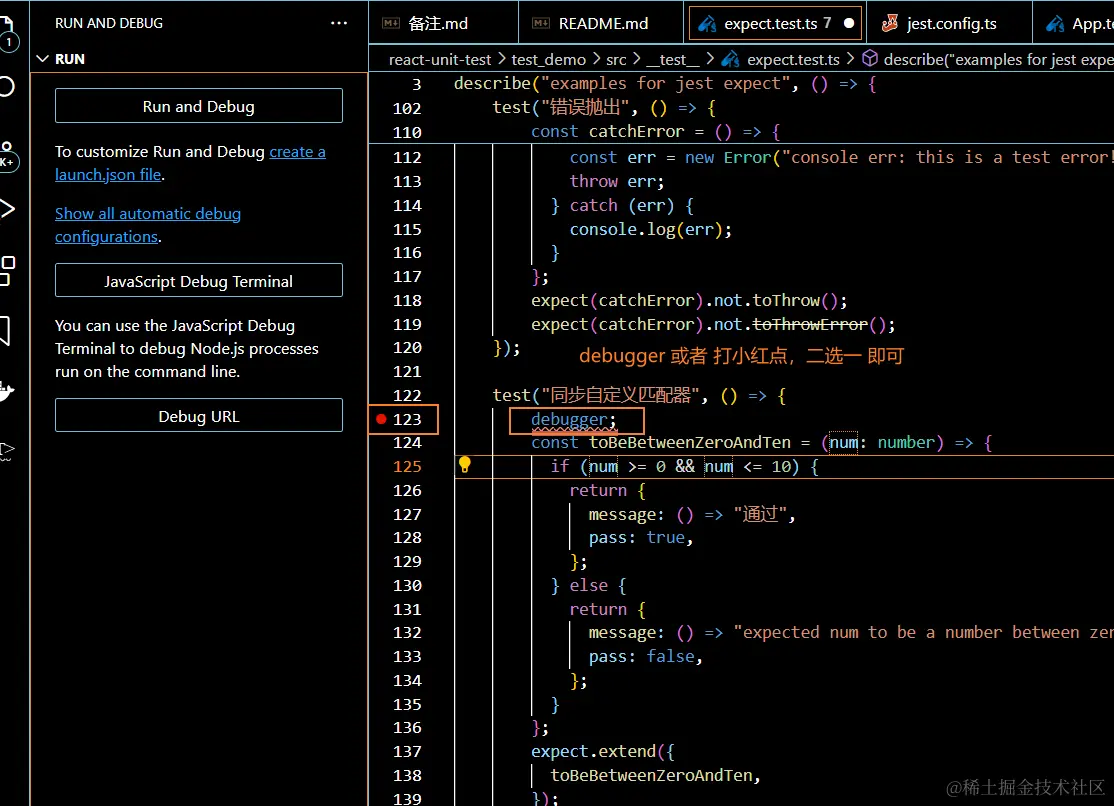Open Show all automatic debug configurations link
Viewport: 1114px width, 806px height.
pos(148,225)
